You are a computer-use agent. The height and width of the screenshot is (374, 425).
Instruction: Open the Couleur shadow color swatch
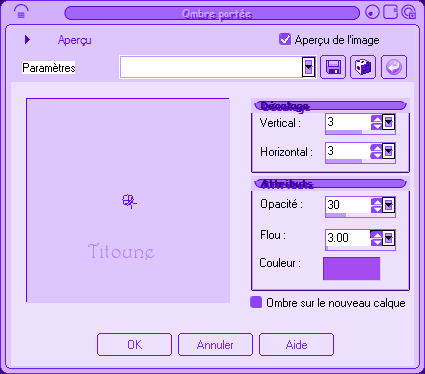[x=351, y=268]
